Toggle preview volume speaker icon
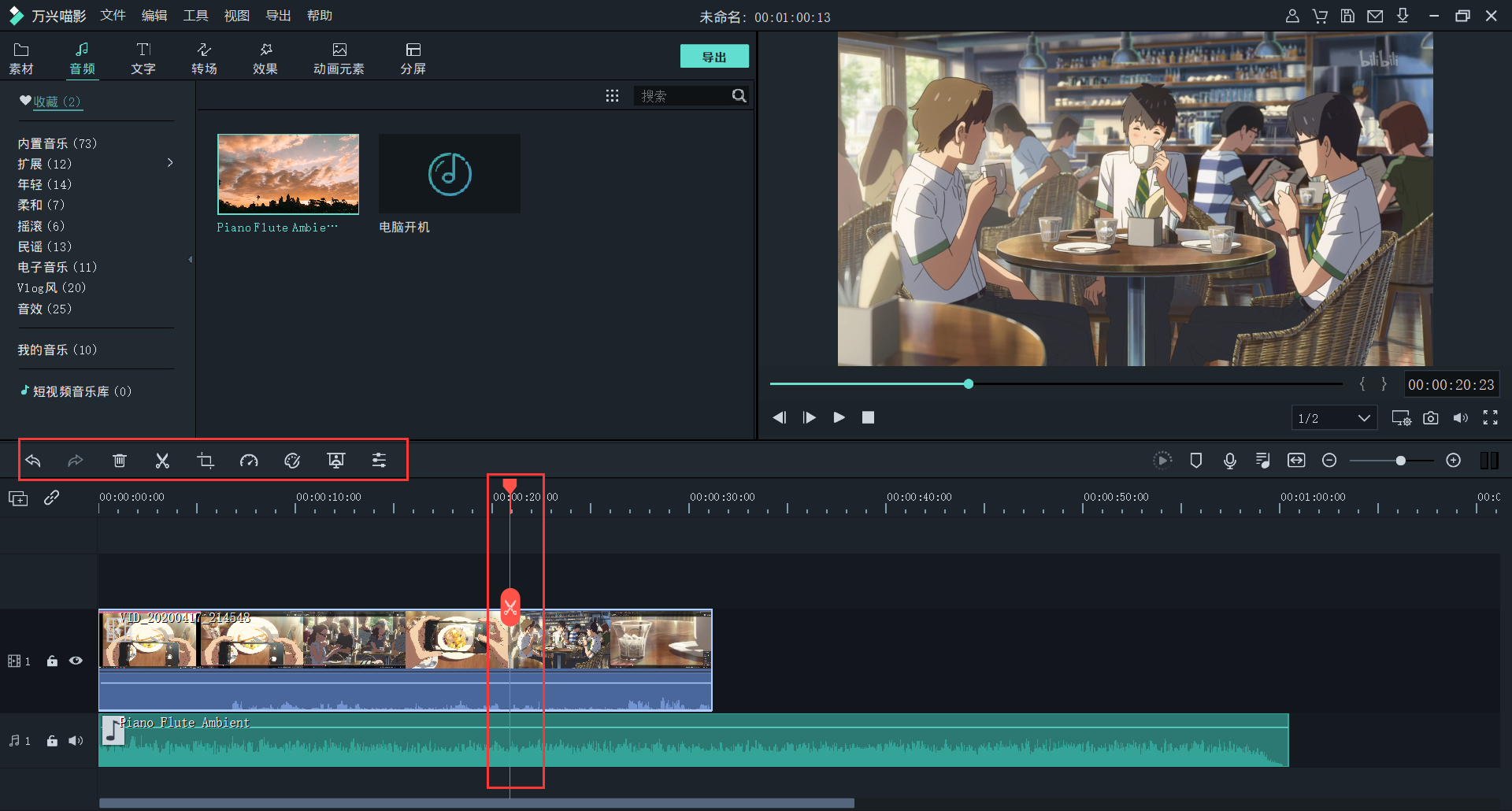This screenshot has width=1512, height=811. click(1461, 418)
